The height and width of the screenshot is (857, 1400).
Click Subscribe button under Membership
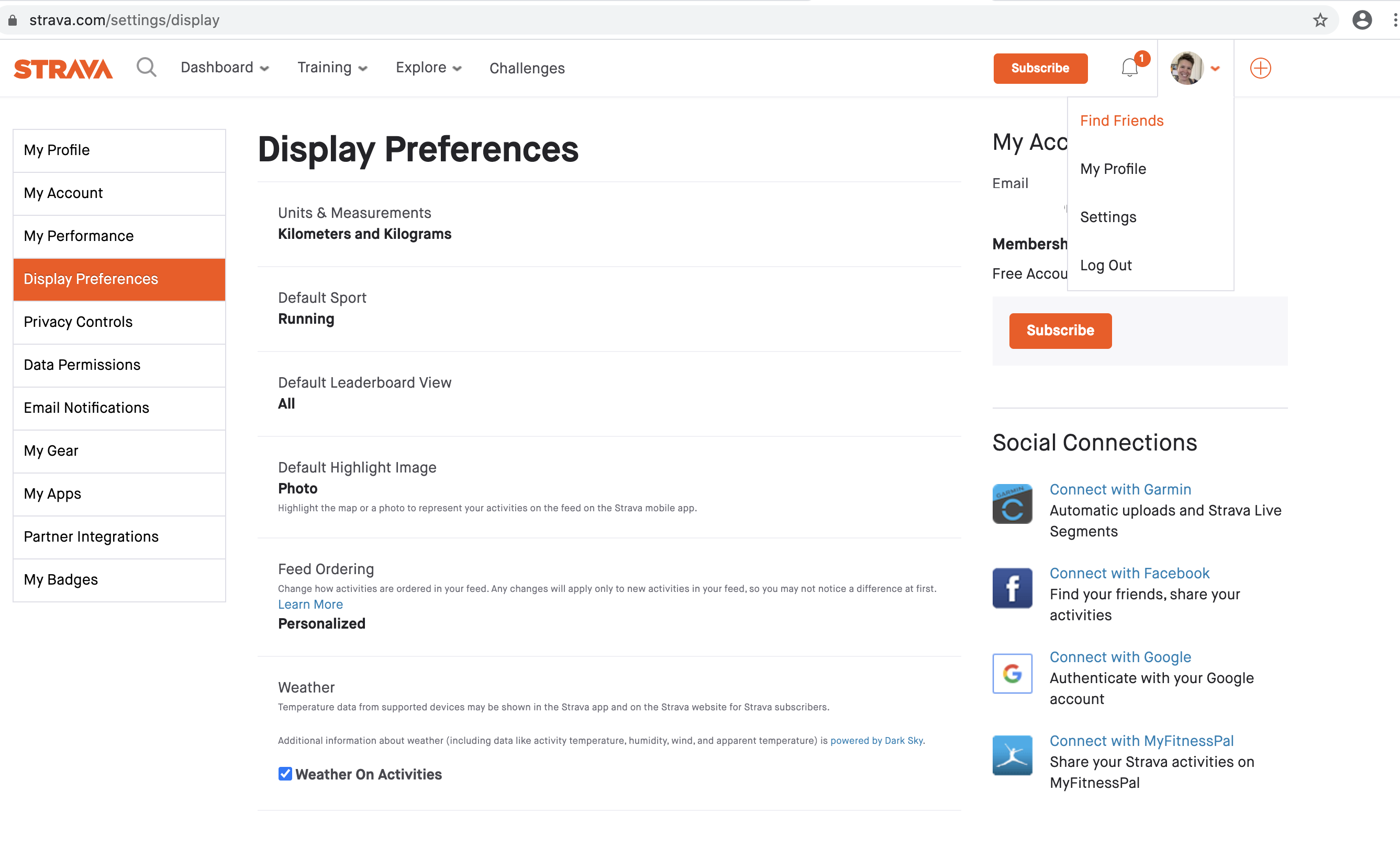[x=1060, y=330]
